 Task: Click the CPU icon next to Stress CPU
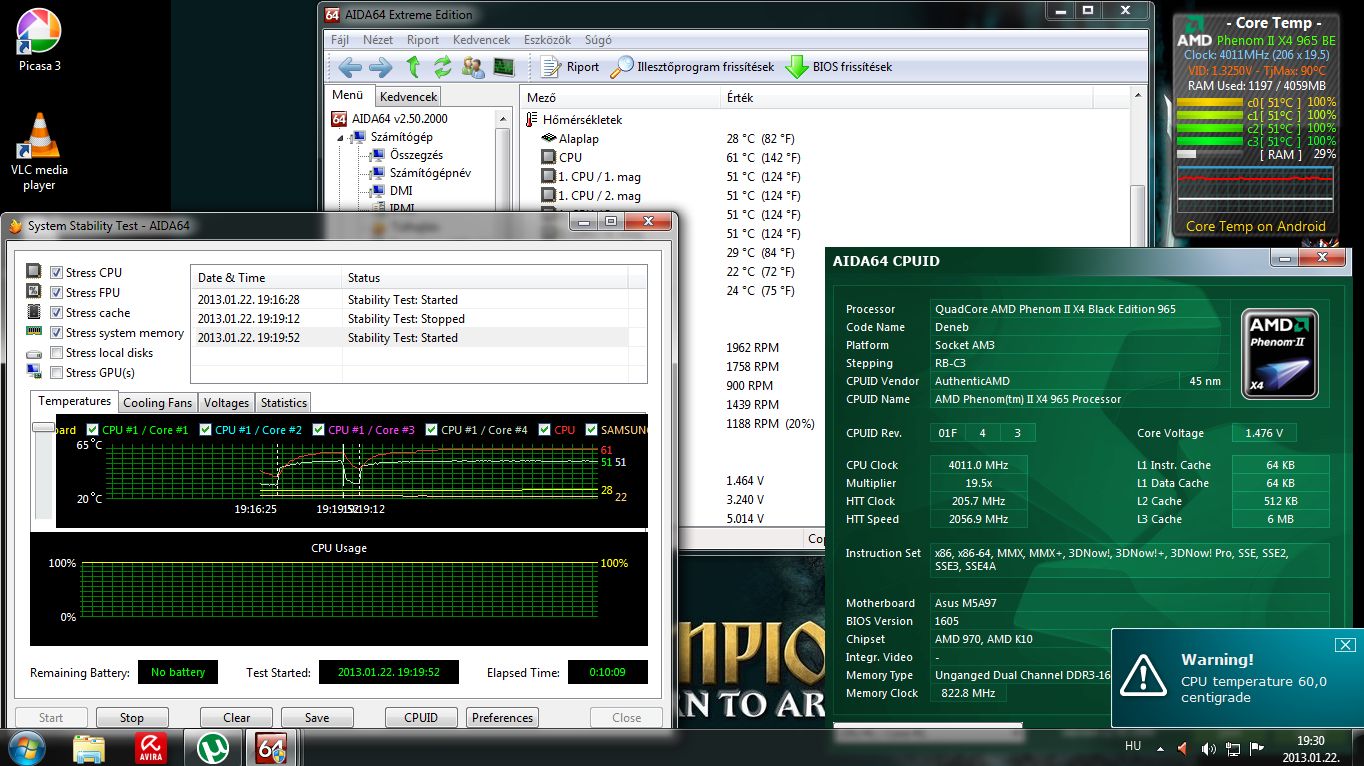point(34,272)
